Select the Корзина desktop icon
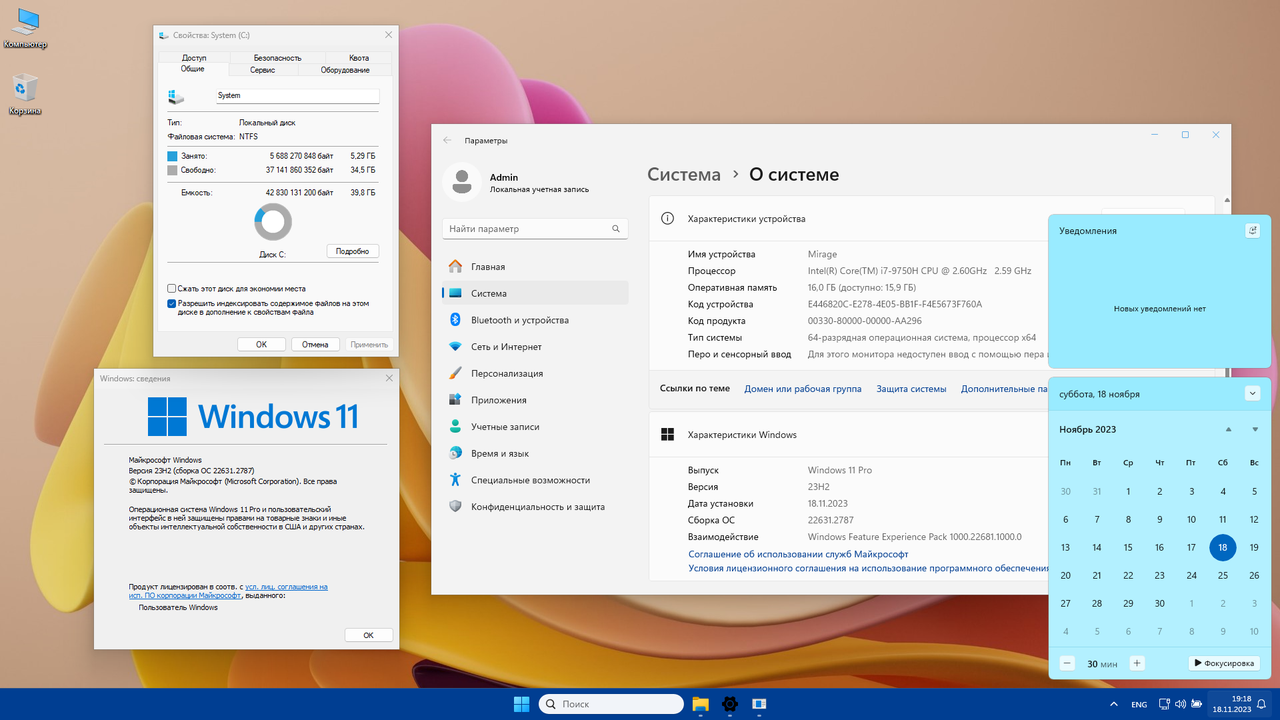1280x720 pixels. click(x=25, y=95)
